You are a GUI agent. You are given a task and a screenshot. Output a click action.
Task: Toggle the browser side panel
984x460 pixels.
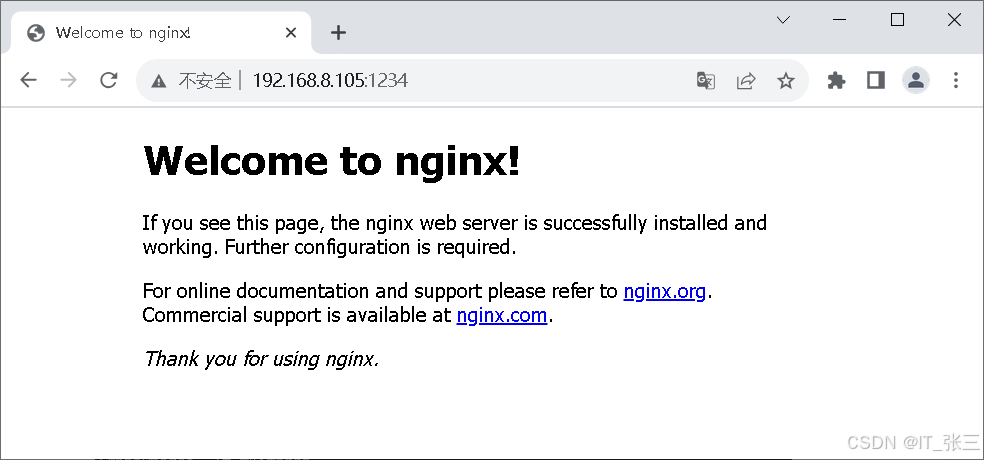click(875, 80)
